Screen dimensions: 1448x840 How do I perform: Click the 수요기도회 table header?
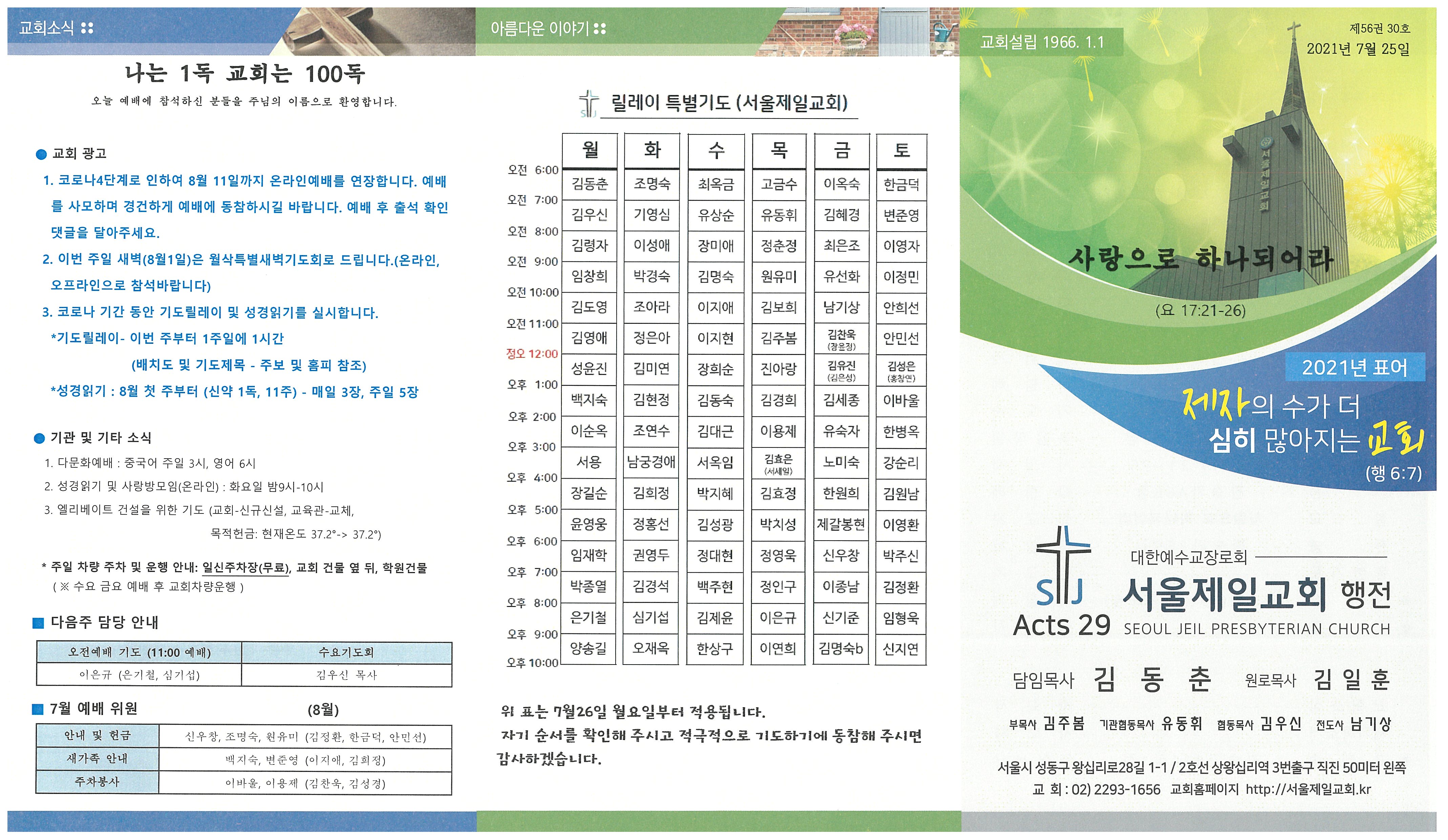(x=347, y=653)
